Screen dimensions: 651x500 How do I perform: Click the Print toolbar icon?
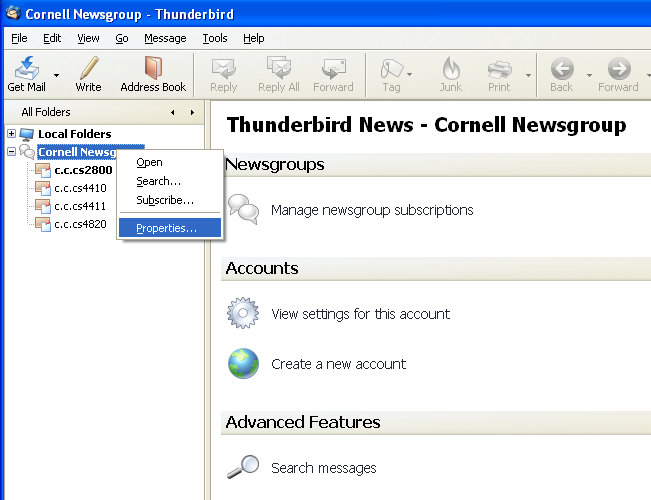499,69
